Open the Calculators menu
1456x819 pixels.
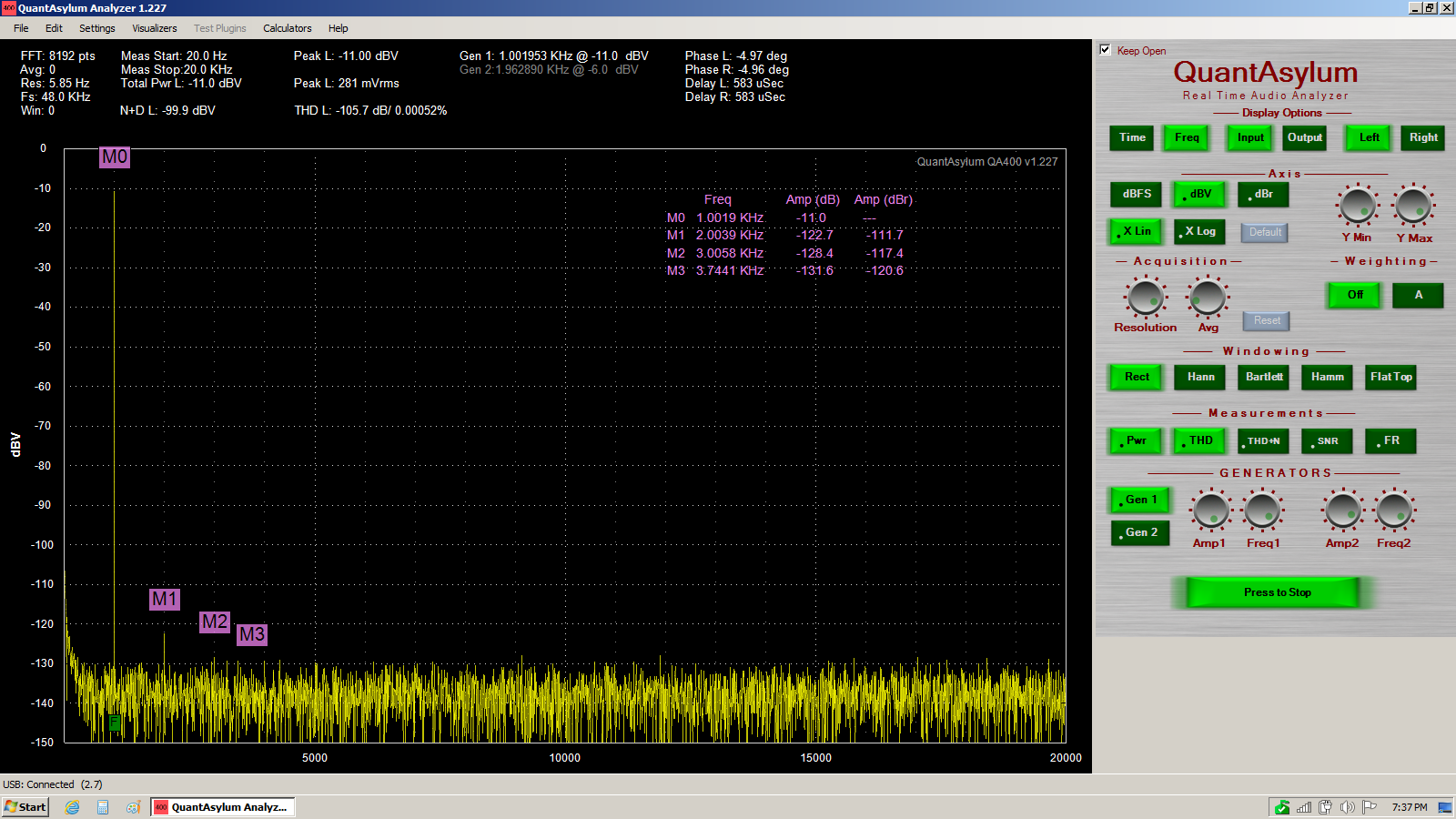pos(288,28)
